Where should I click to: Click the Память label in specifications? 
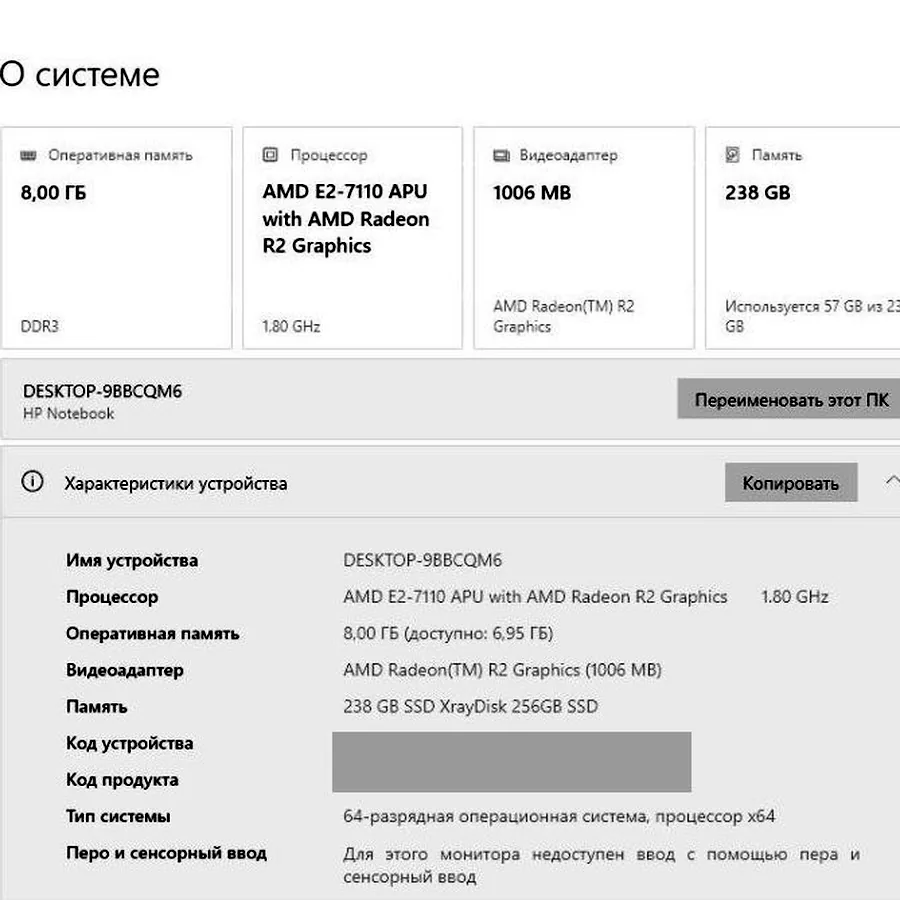(x=96, y=707)
